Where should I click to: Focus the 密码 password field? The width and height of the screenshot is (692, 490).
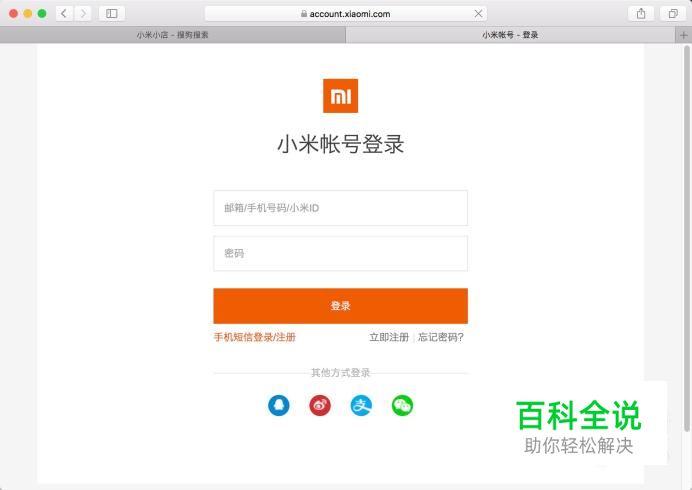click(340, 253)
